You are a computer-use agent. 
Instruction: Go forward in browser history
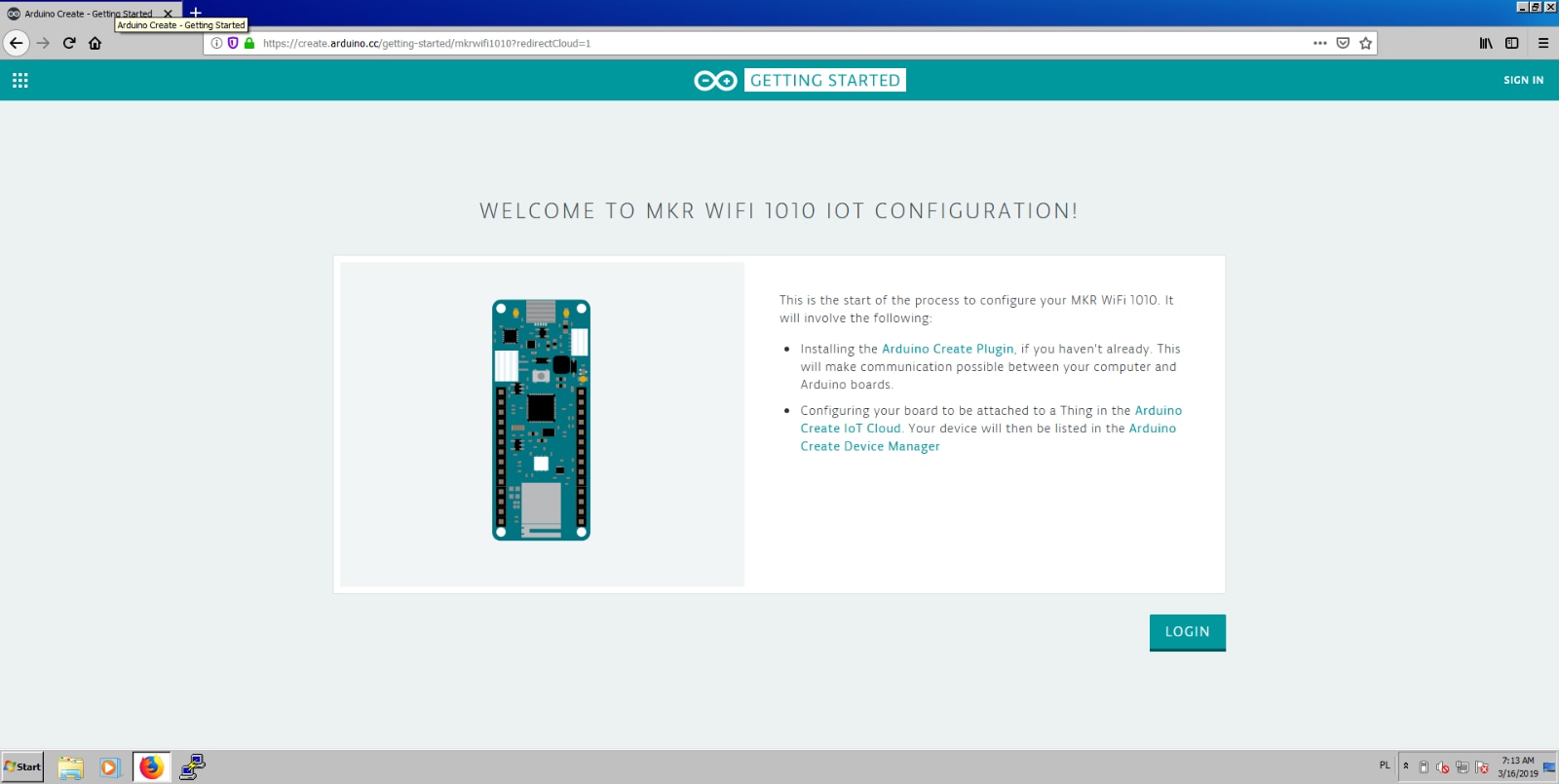[x=43, y=43]
